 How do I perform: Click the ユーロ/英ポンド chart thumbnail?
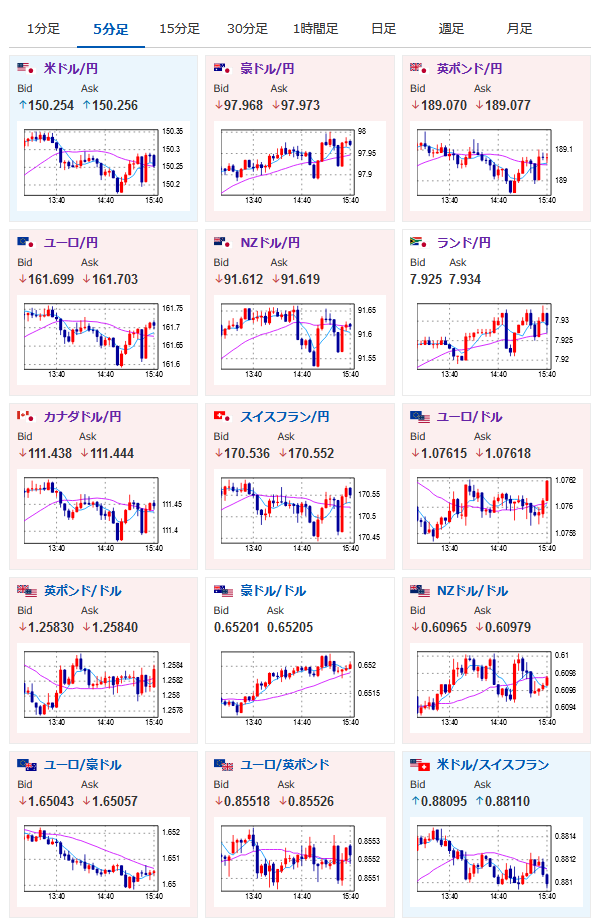click(x=300, y=862)
